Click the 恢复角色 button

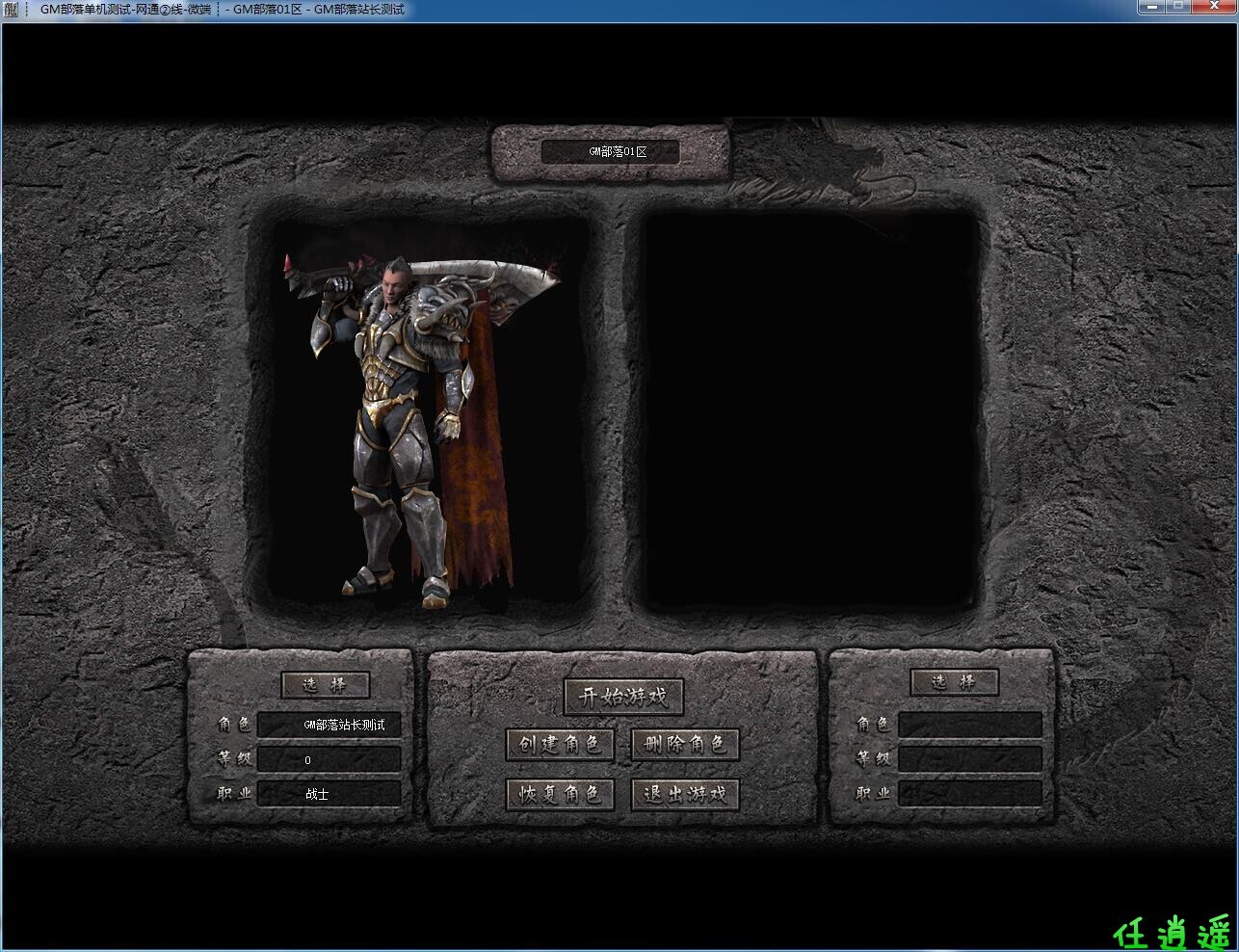pos(560,794)
